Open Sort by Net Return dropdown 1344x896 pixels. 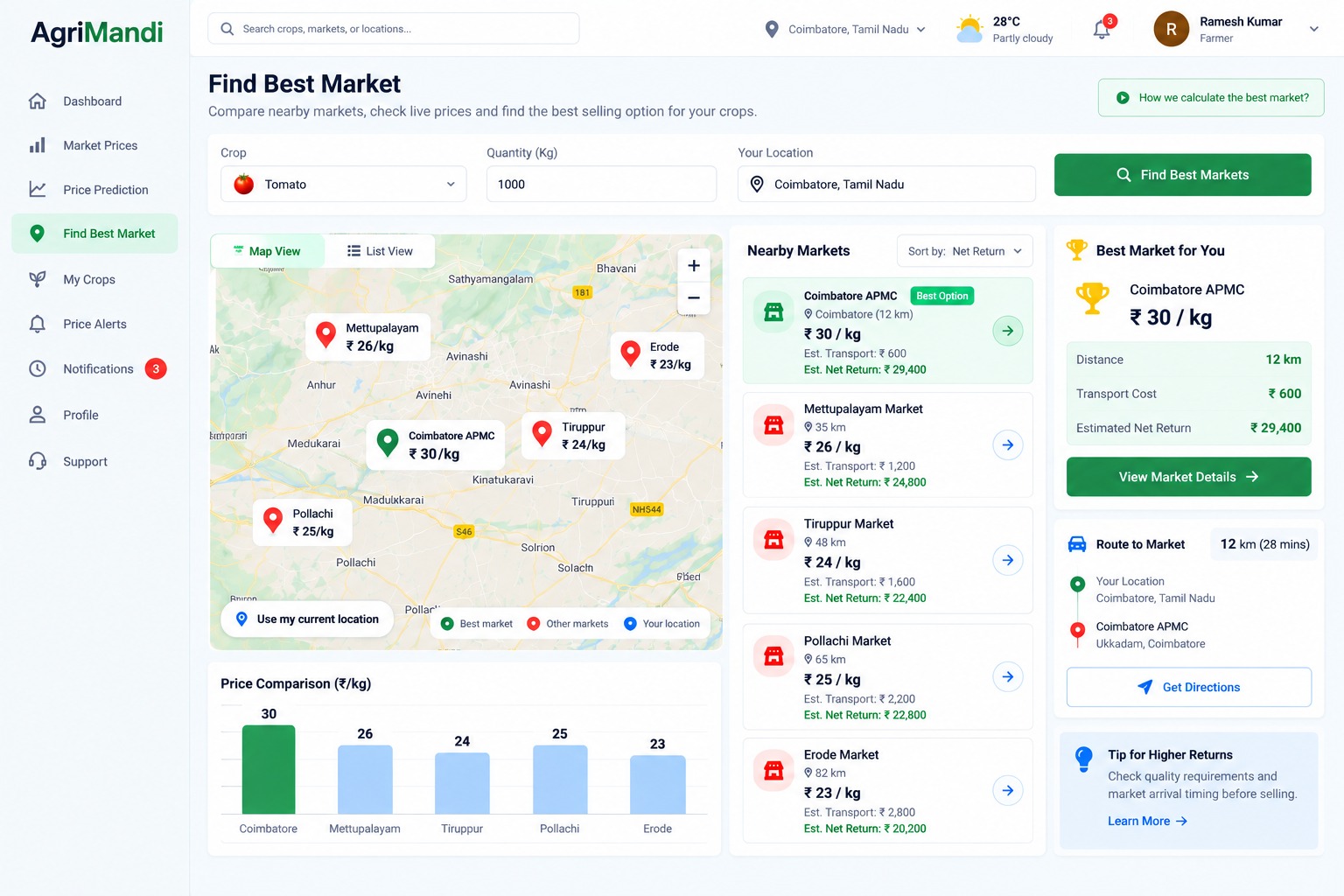[x=965, y=251]
